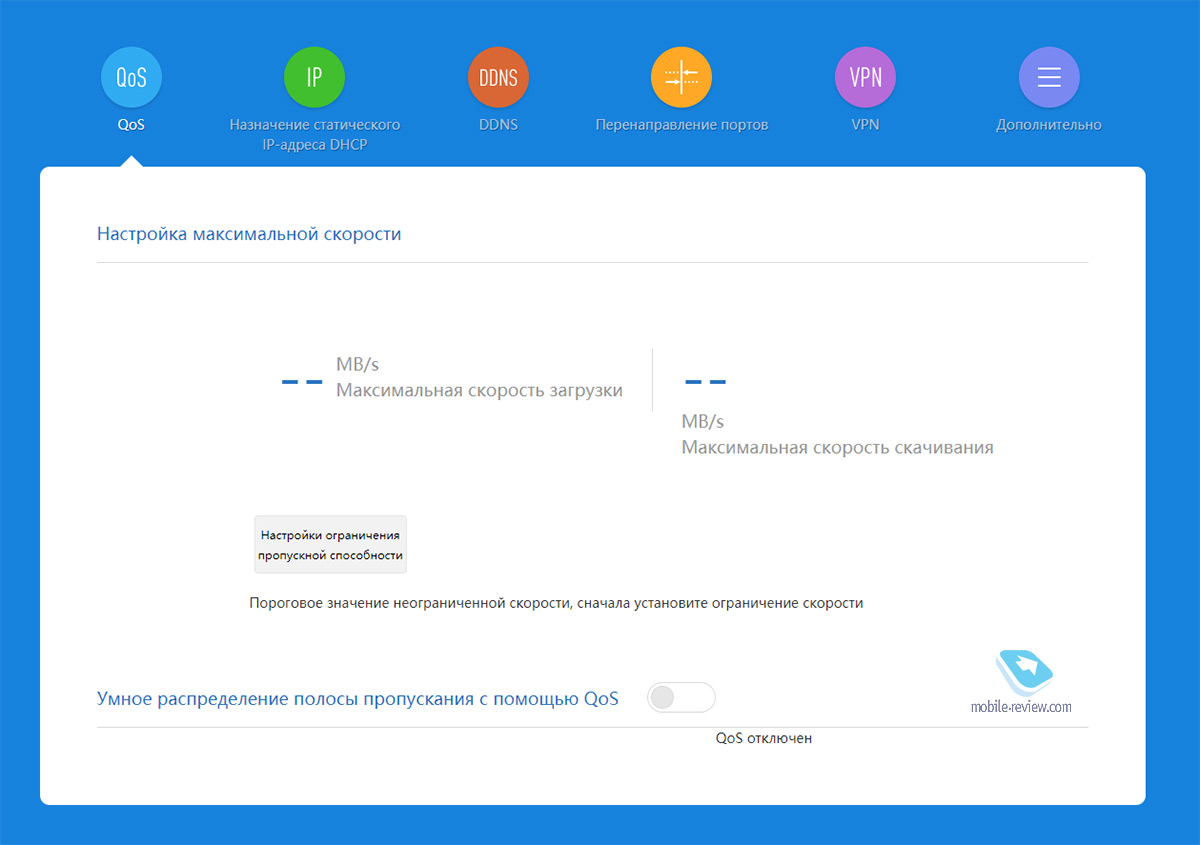The image size is (1200, 845).
Task: Switch to the QoS tab label
Action: (x=131, y=125)
